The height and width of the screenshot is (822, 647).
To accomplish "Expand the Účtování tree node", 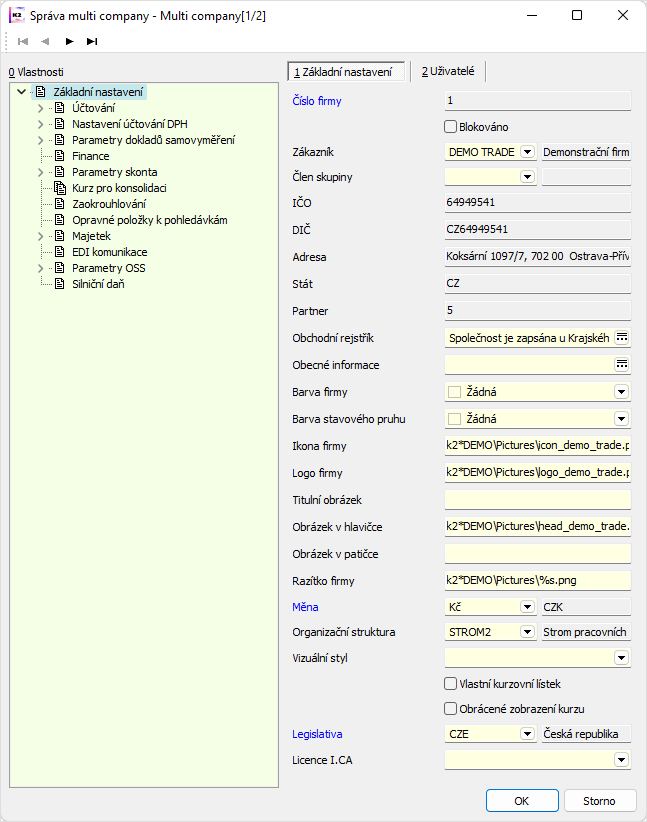I will click(x=40, y=108).
